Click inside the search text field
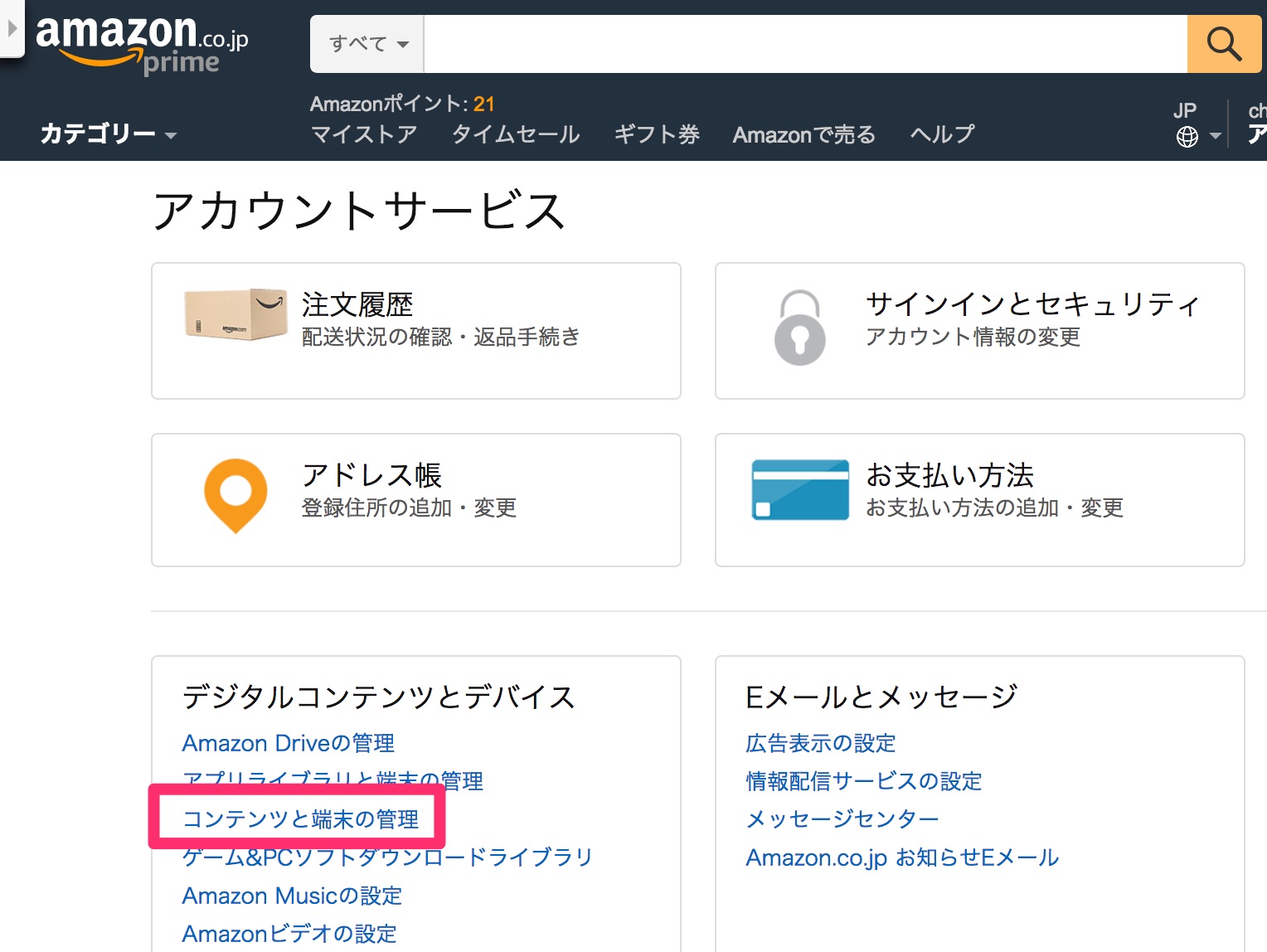The image size is (1267, 952). tap(805, 44)
